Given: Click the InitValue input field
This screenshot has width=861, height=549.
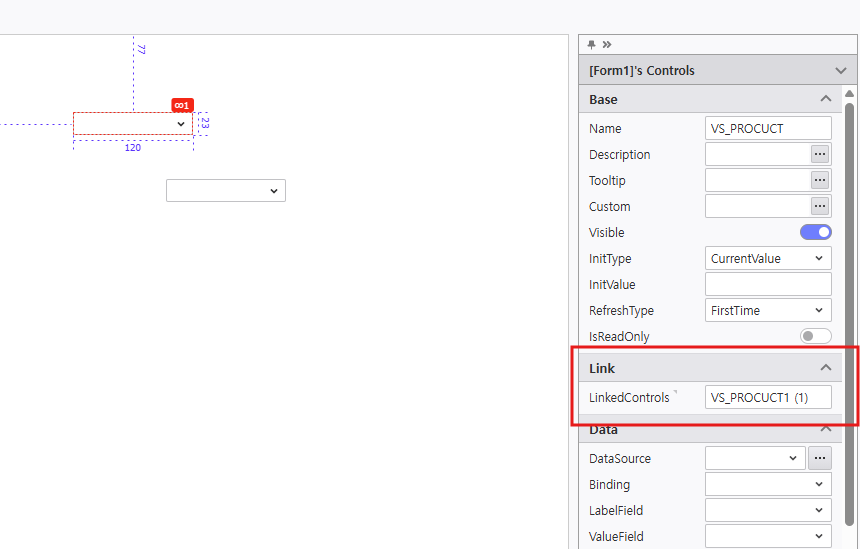Looking at the screenshot, I should coord(768,284).
